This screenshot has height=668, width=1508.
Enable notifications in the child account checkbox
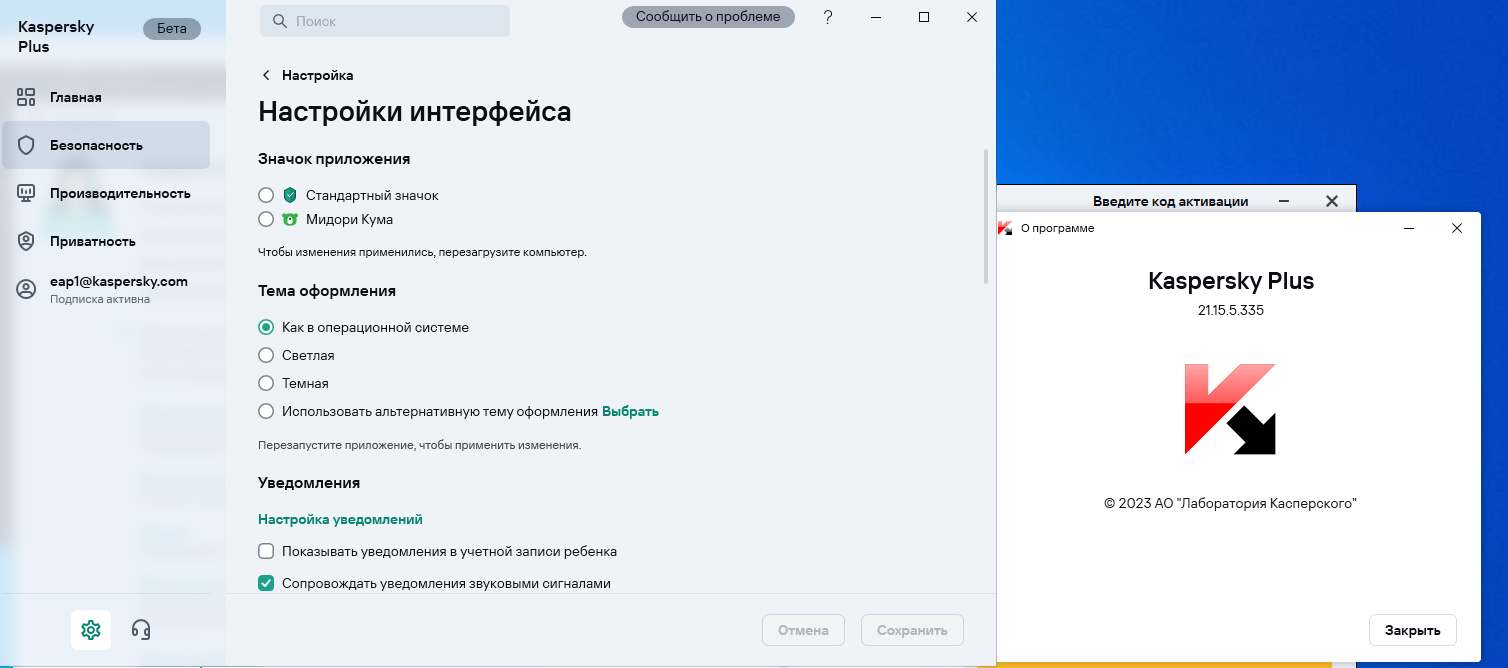(x=266, y=551)
